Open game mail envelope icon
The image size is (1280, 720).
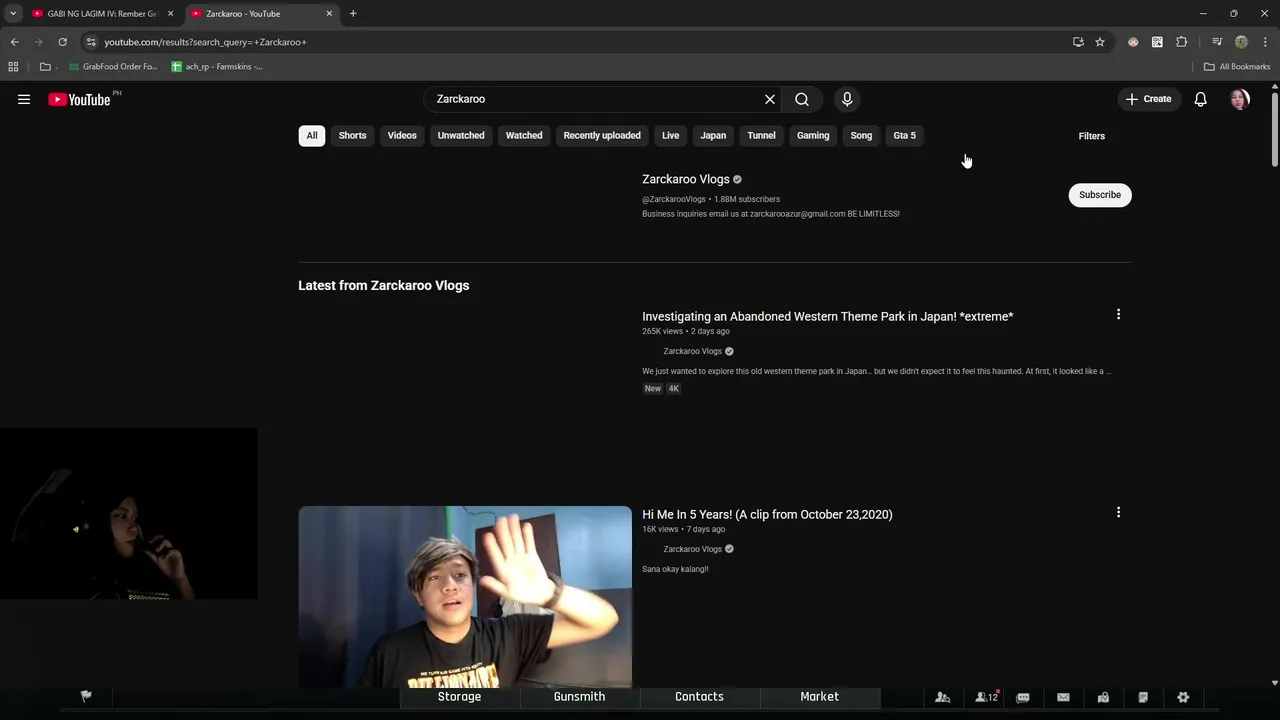[1063, 697]
